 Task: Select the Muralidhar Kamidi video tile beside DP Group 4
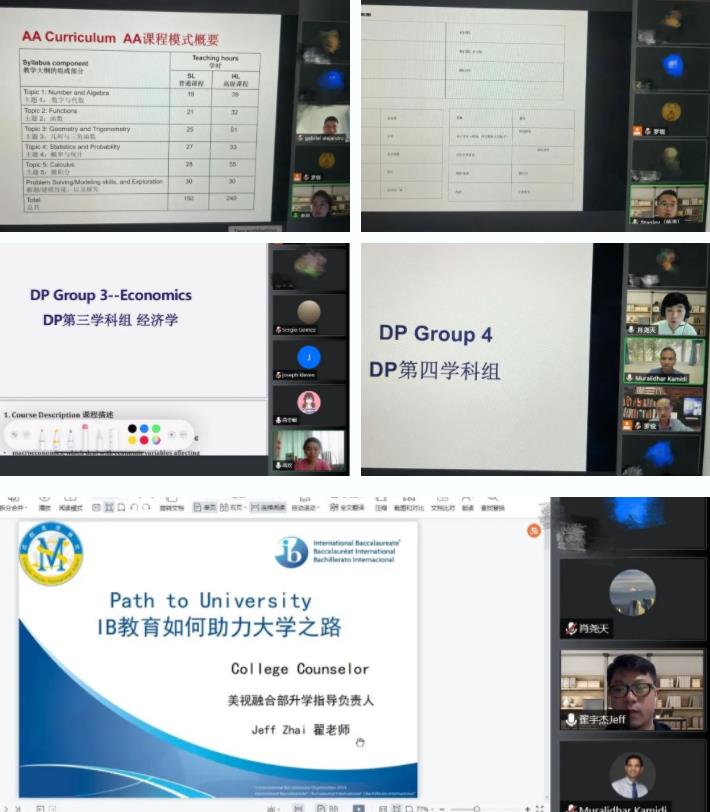(665, 361)
